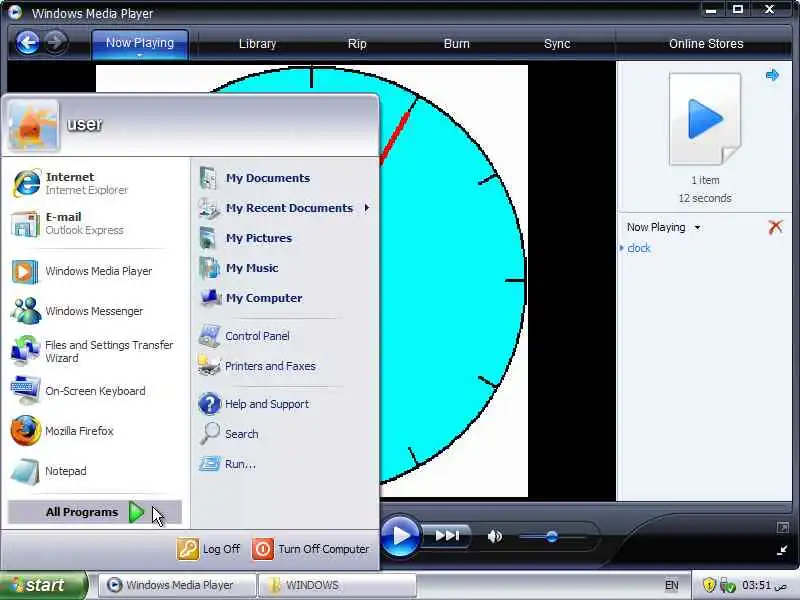Open My Documents folder
The height and width of the screenshot is (600, 800).
[285, 178]
